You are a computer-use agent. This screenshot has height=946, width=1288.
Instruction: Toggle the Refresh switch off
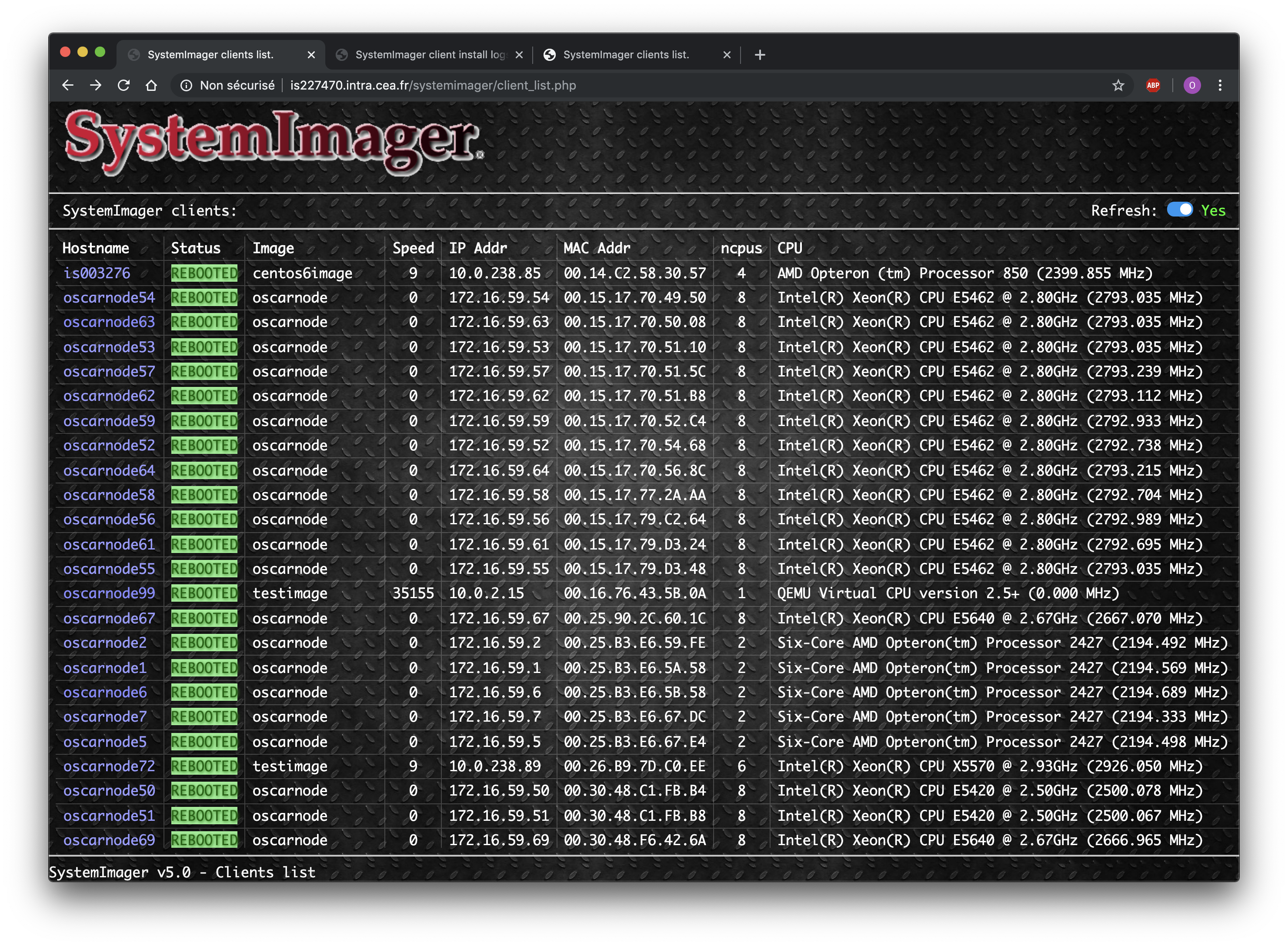1179,210
